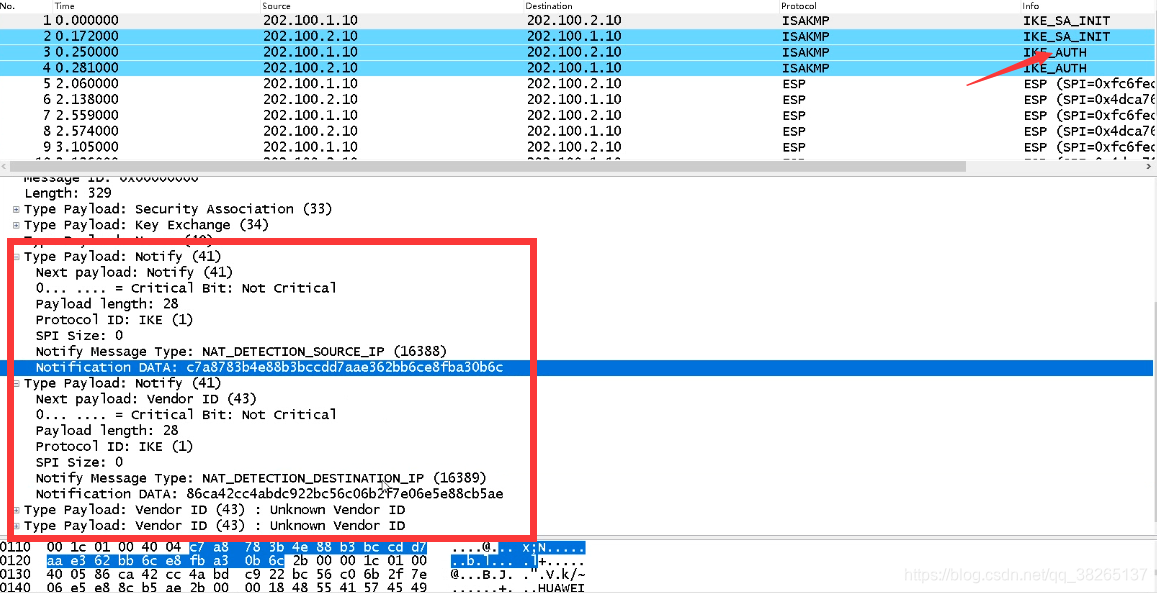Click hex row 0140 showing HUAWEI ASCII
This screenshot has width=1157, height=593.
[293, 588]
